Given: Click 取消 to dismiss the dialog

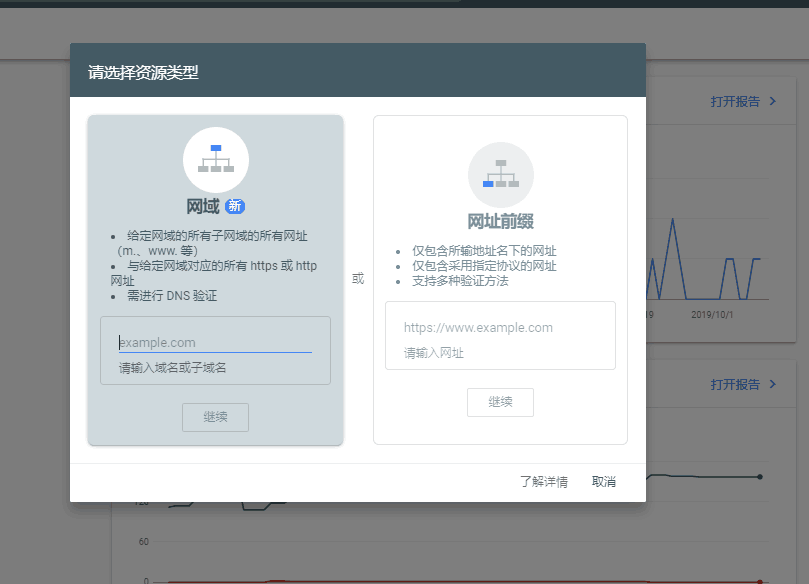Looking at the screenshot, I should (604, 481).
